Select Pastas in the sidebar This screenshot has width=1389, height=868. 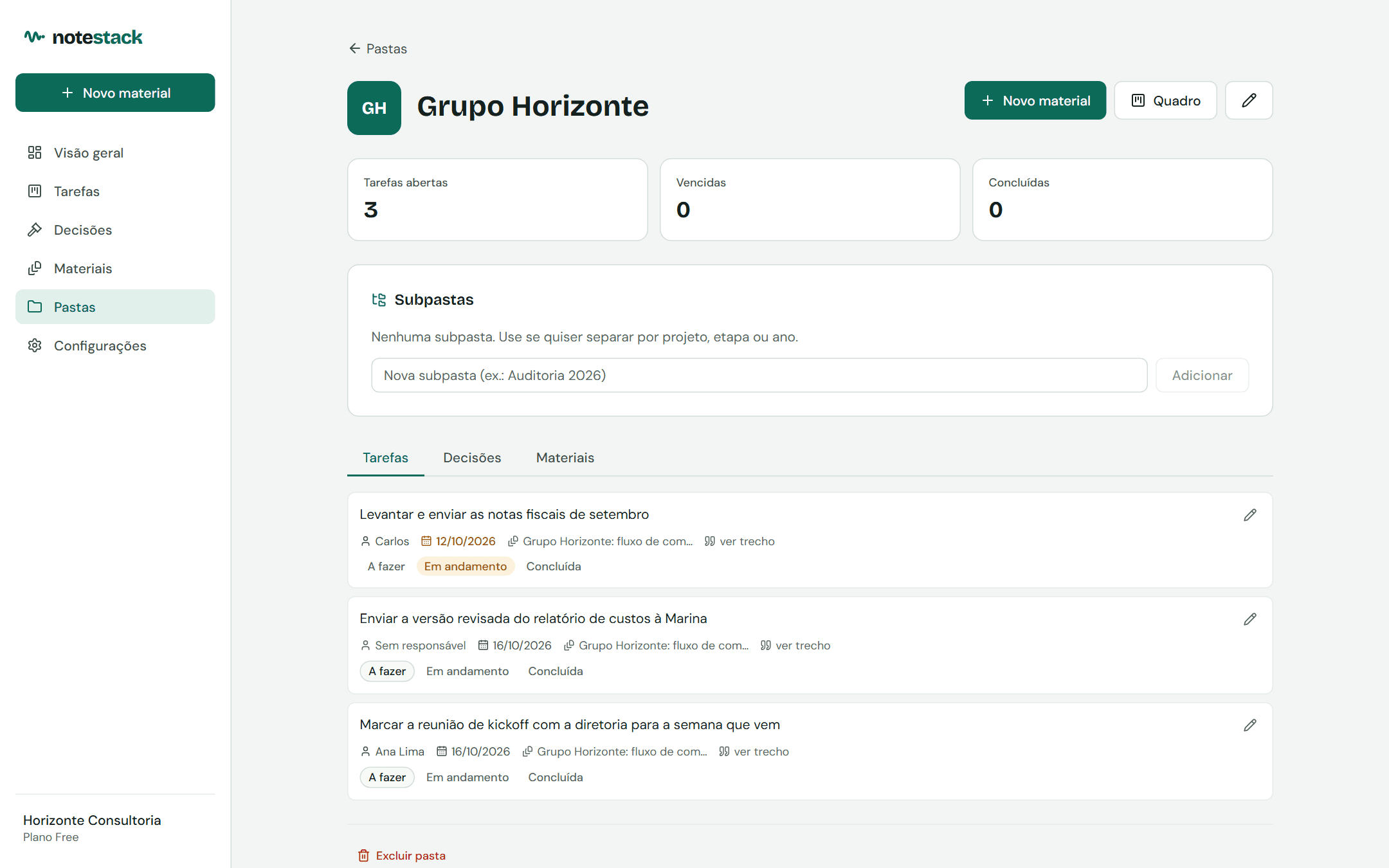115,307
